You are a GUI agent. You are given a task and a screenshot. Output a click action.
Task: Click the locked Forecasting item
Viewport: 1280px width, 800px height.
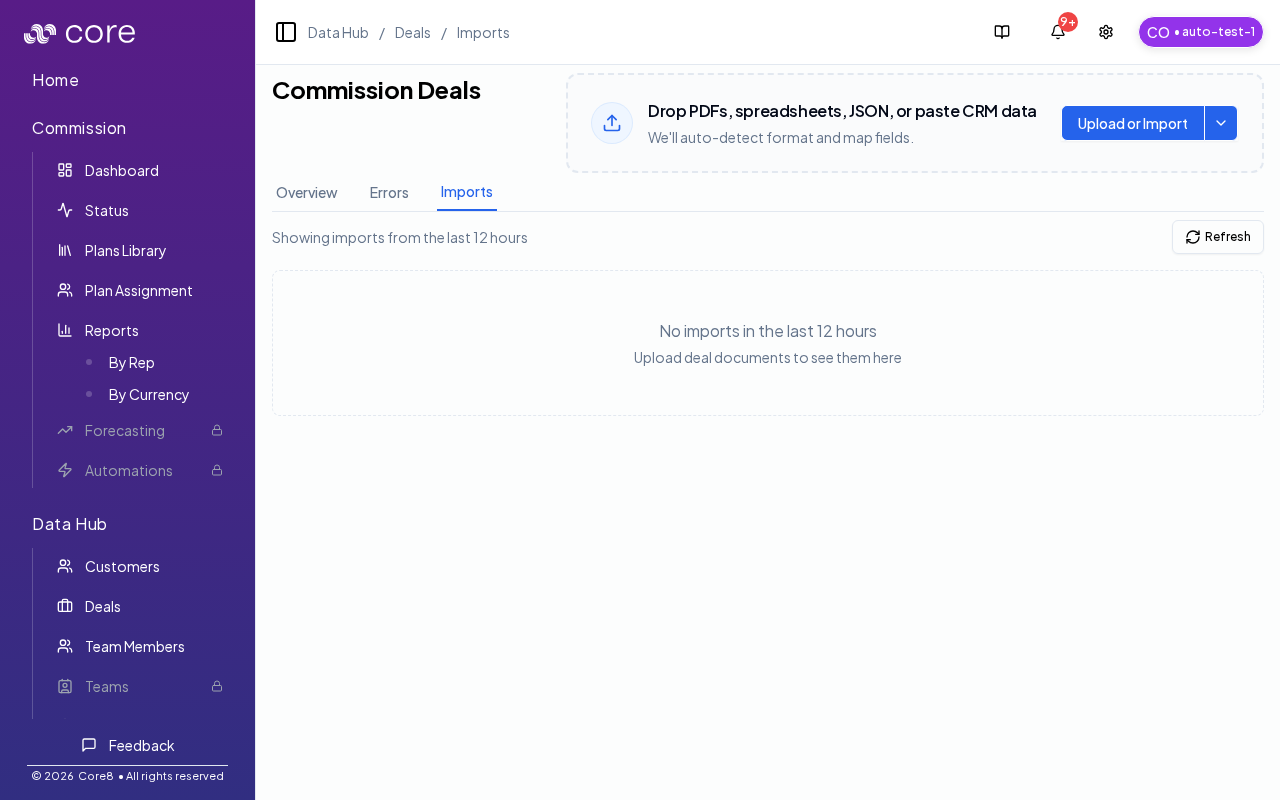pyautogui.click(x=125, y=430)
